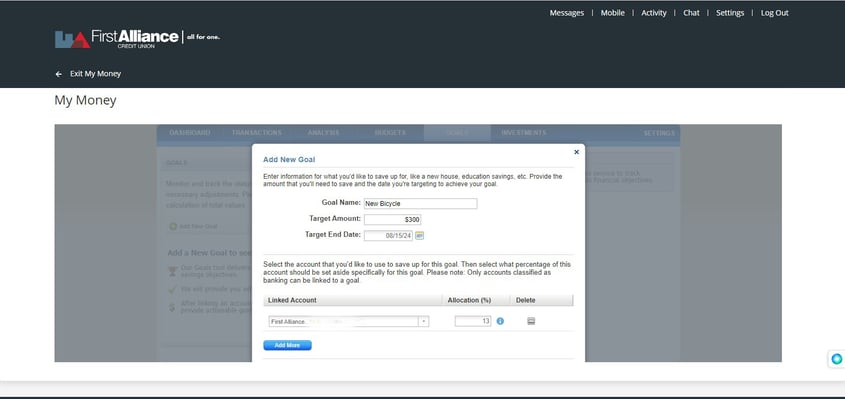The height and width of the screenshot is (399, 845).
Task: Click the Allocation (%) column header
Action: click(469, 300)
